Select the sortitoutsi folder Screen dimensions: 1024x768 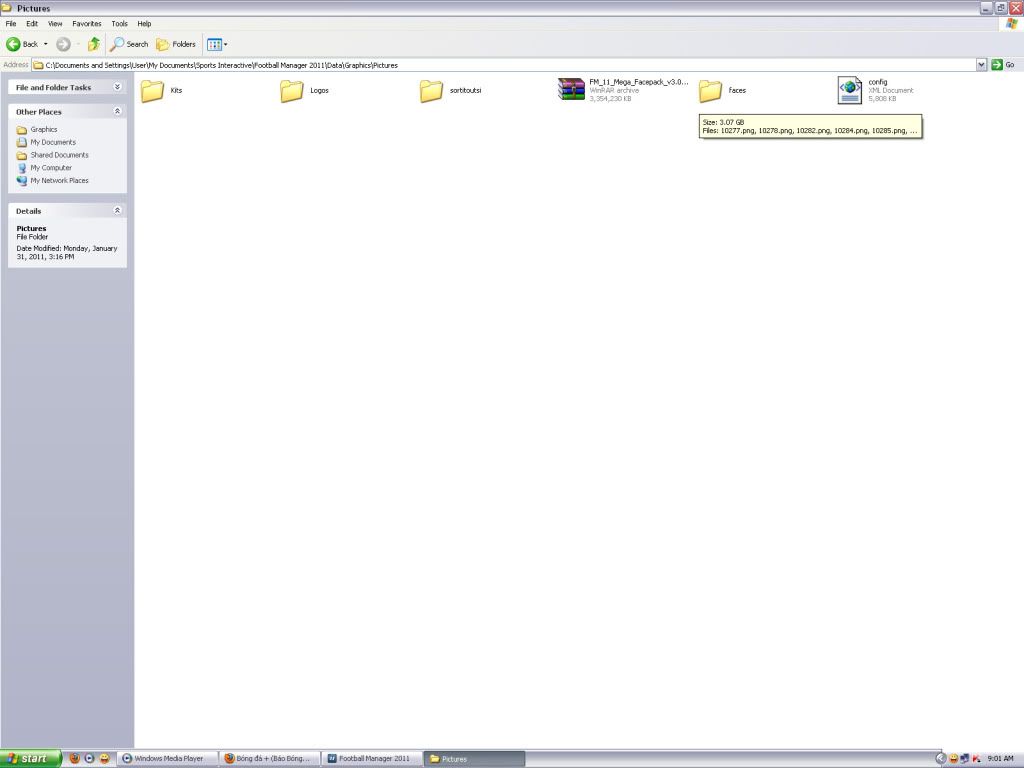[x=451, y=91]
